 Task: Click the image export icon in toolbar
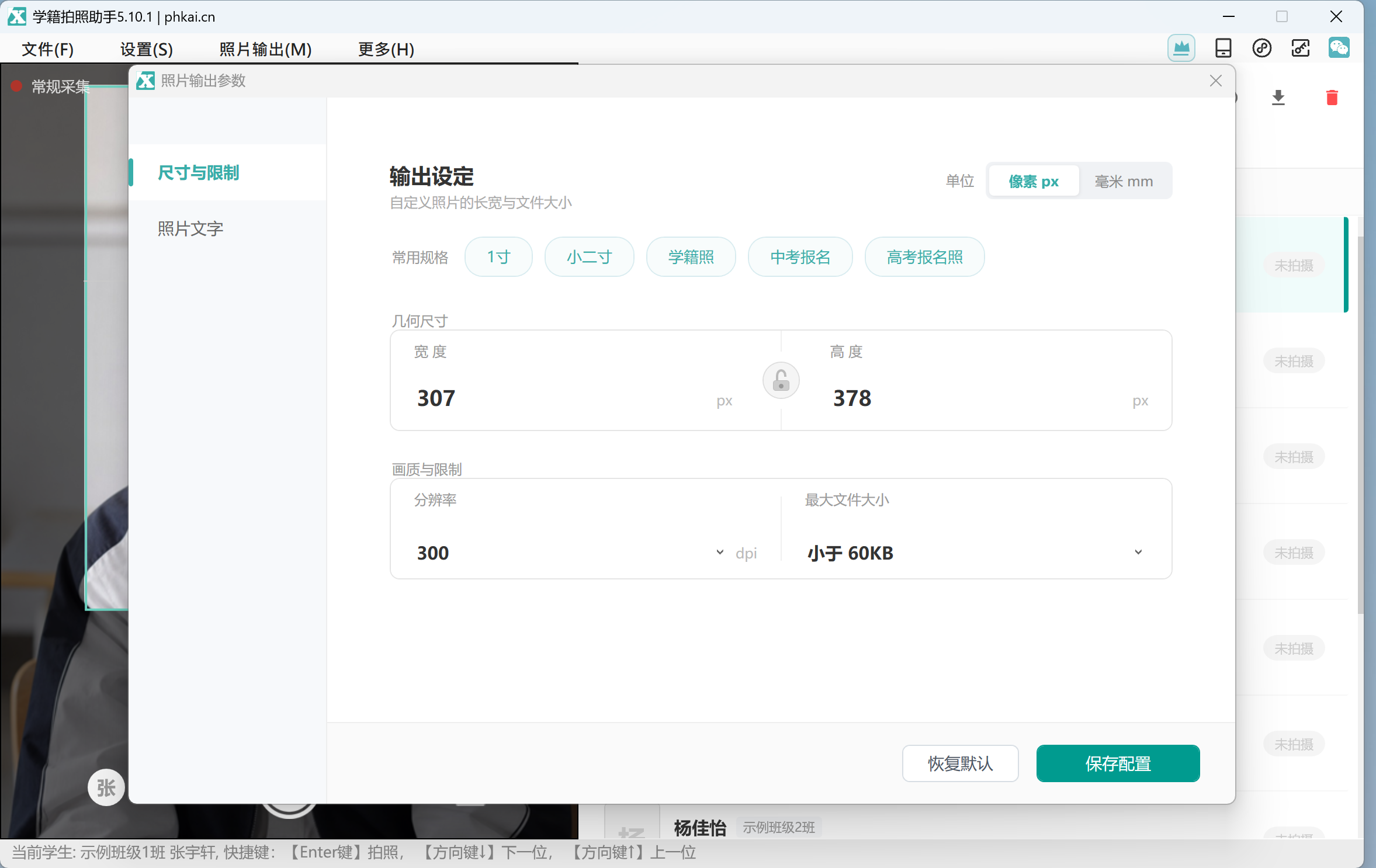click(x=1300, y=48)
